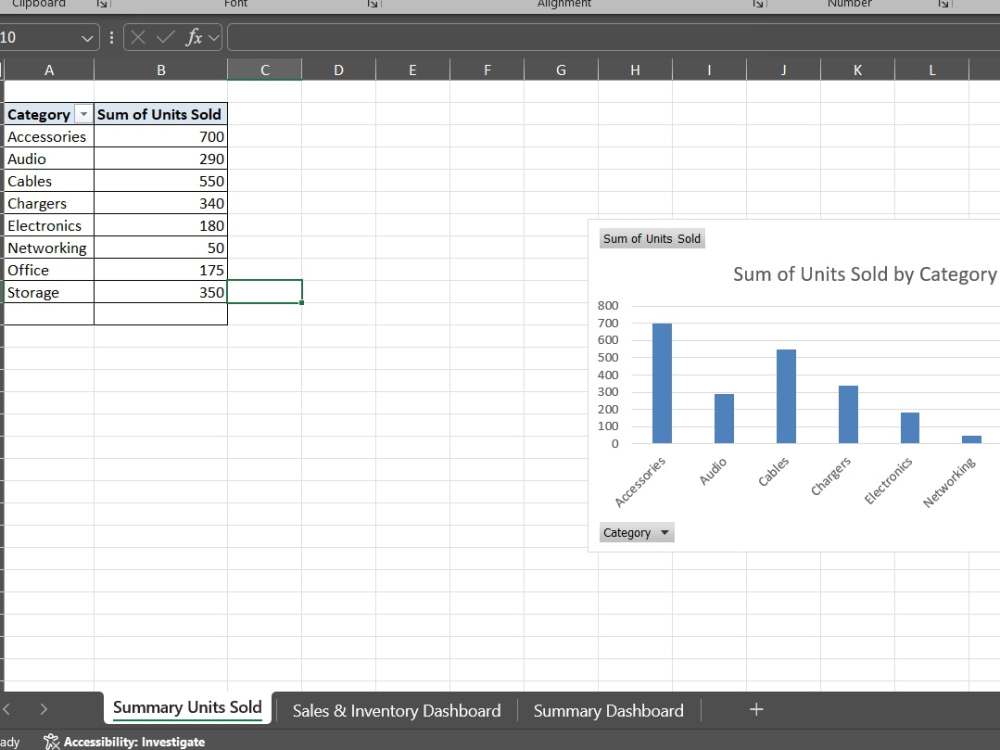Click the Sum of Units Sold chart field button
1000x750 pixels.
click(x=652, y=239)
